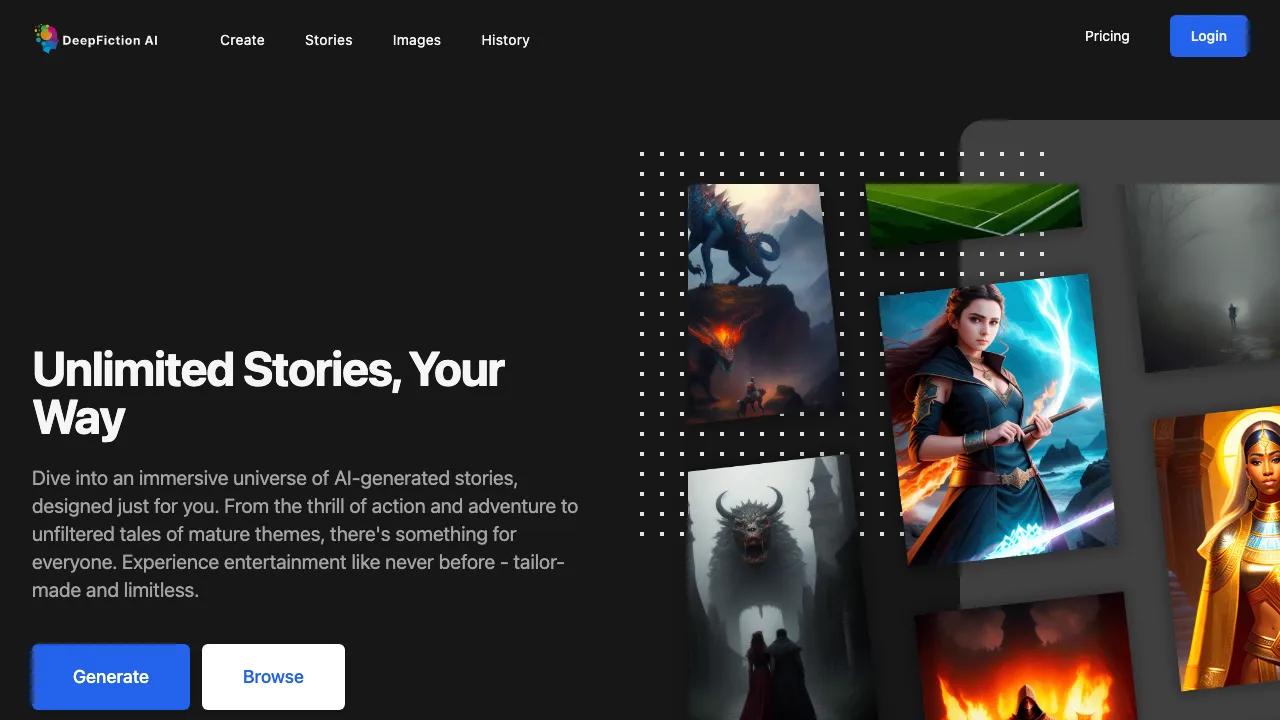View the foggy forest figure image
Viewport: 1280px width, 720px height.
pyautogui.click(x=1202, y=277)
